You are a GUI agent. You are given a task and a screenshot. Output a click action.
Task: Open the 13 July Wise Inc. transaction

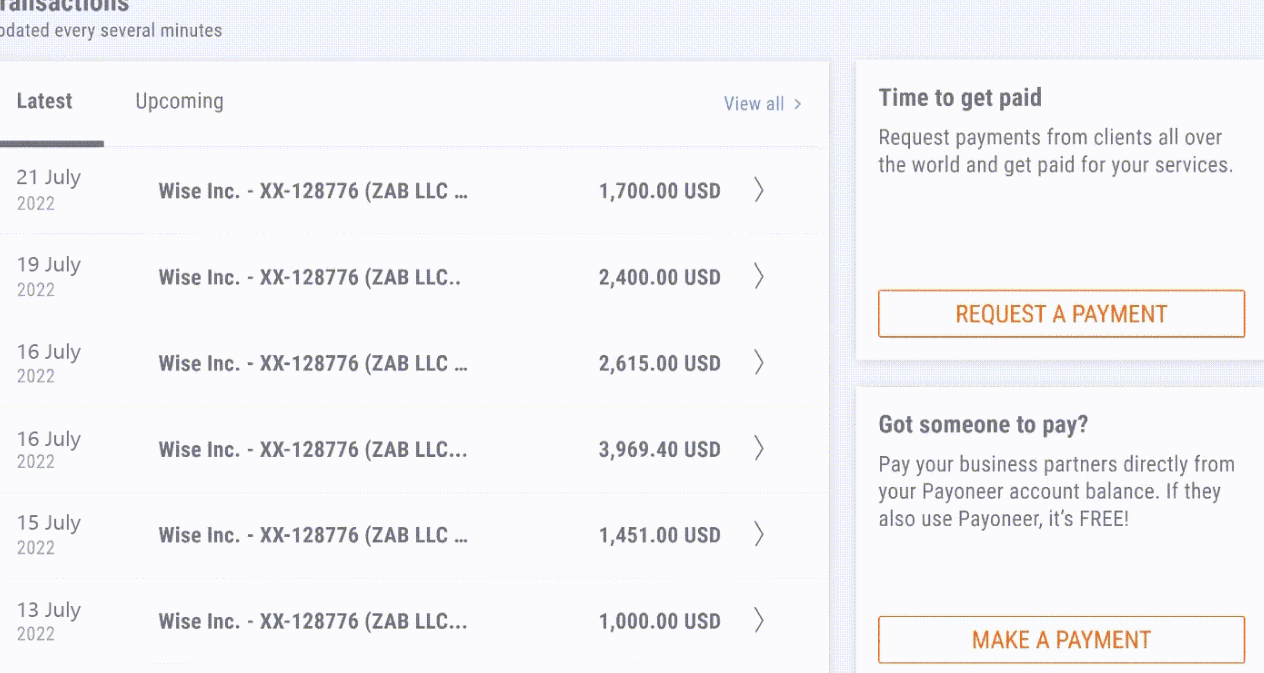click(313, 621)
